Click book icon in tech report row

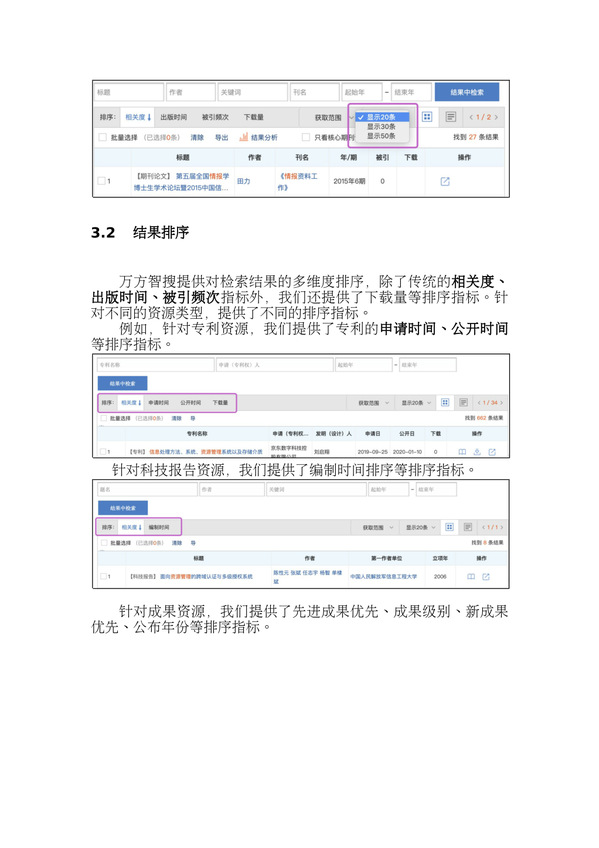click(x=471, y=577)
